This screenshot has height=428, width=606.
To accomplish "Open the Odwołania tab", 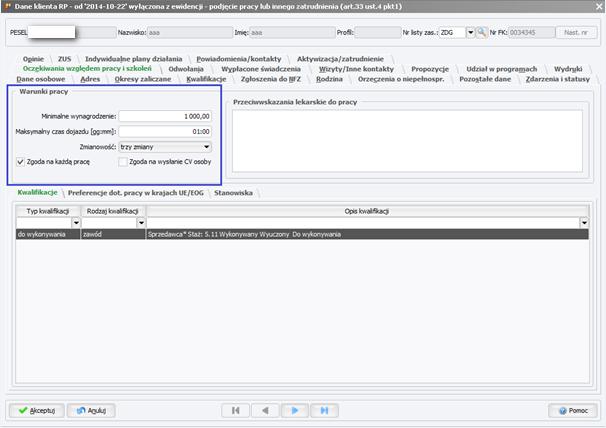I will point(186,69).
